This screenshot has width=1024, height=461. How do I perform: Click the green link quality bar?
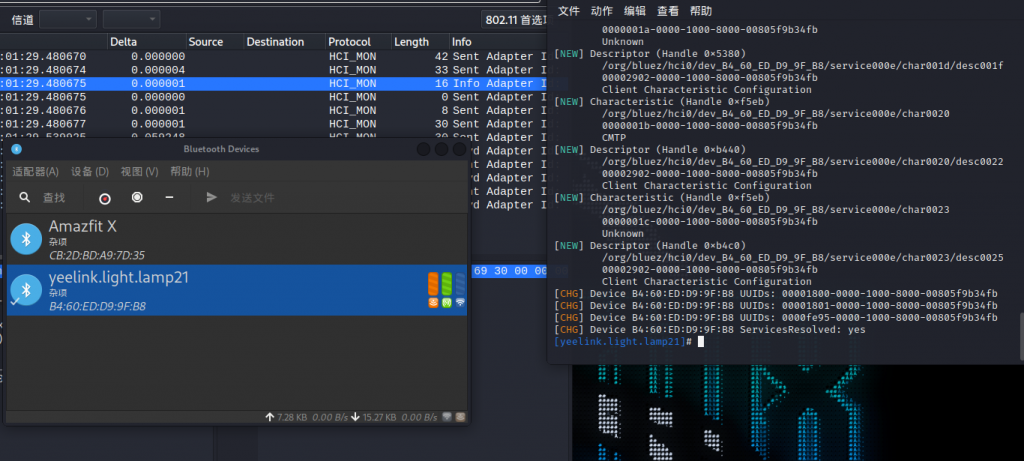[x=447, y=284]
